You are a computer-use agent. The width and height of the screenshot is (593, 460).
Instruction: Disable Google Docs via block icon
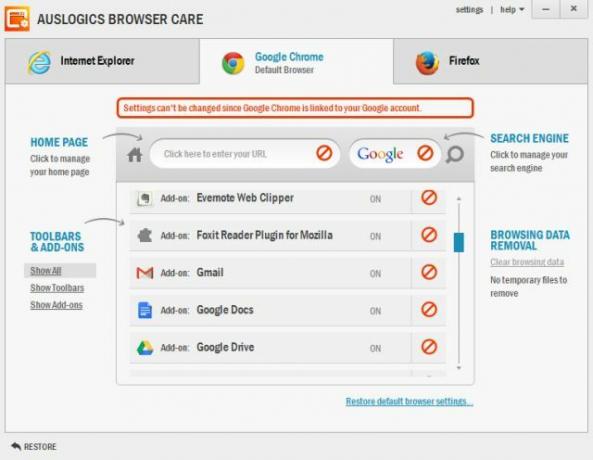[429, 309]
